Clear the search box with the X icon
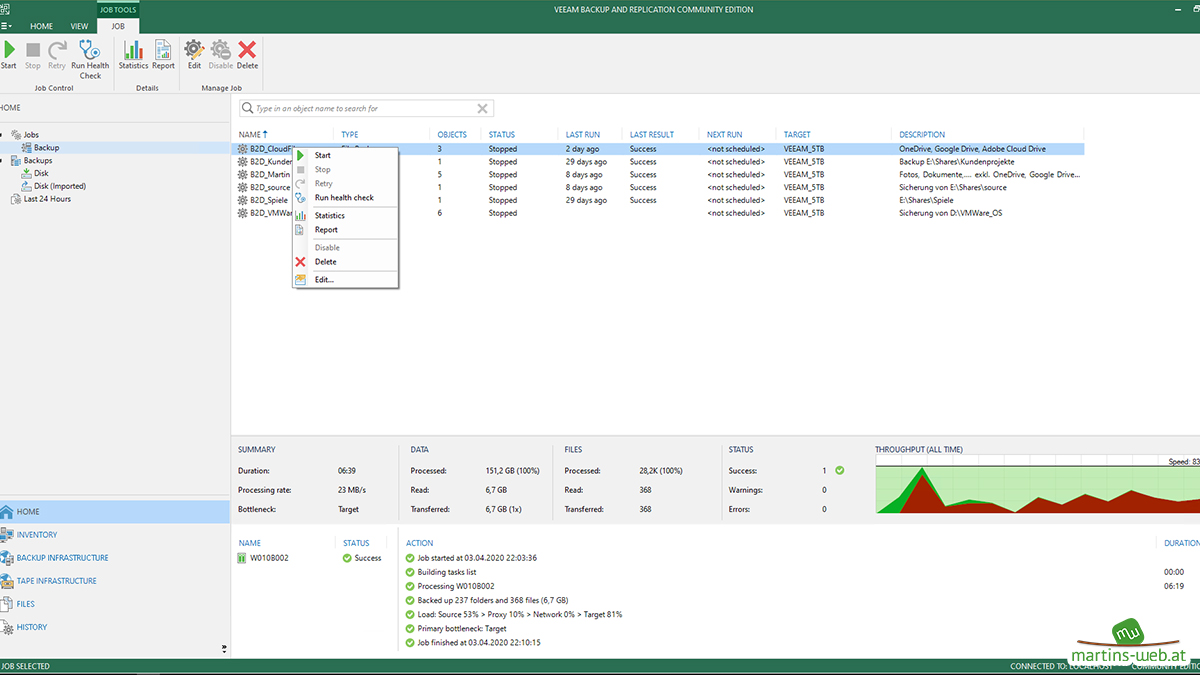 (482, 108)
